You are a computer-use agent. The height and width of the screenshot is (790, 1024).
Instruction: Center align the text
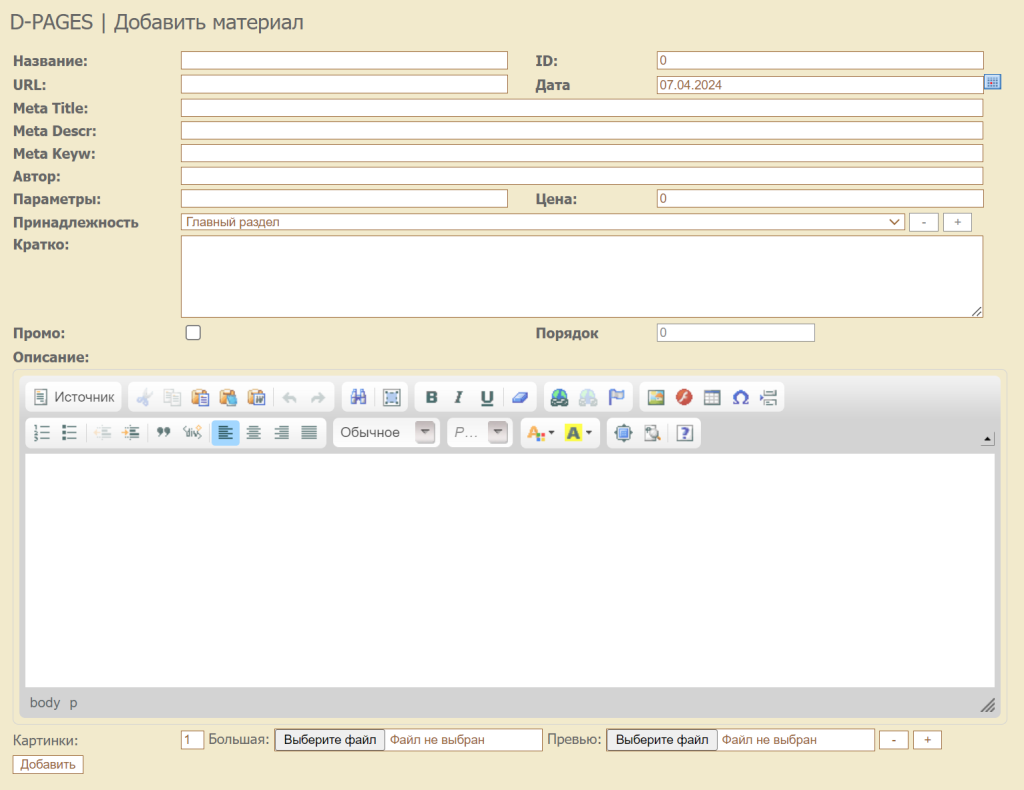click(253, 432)
